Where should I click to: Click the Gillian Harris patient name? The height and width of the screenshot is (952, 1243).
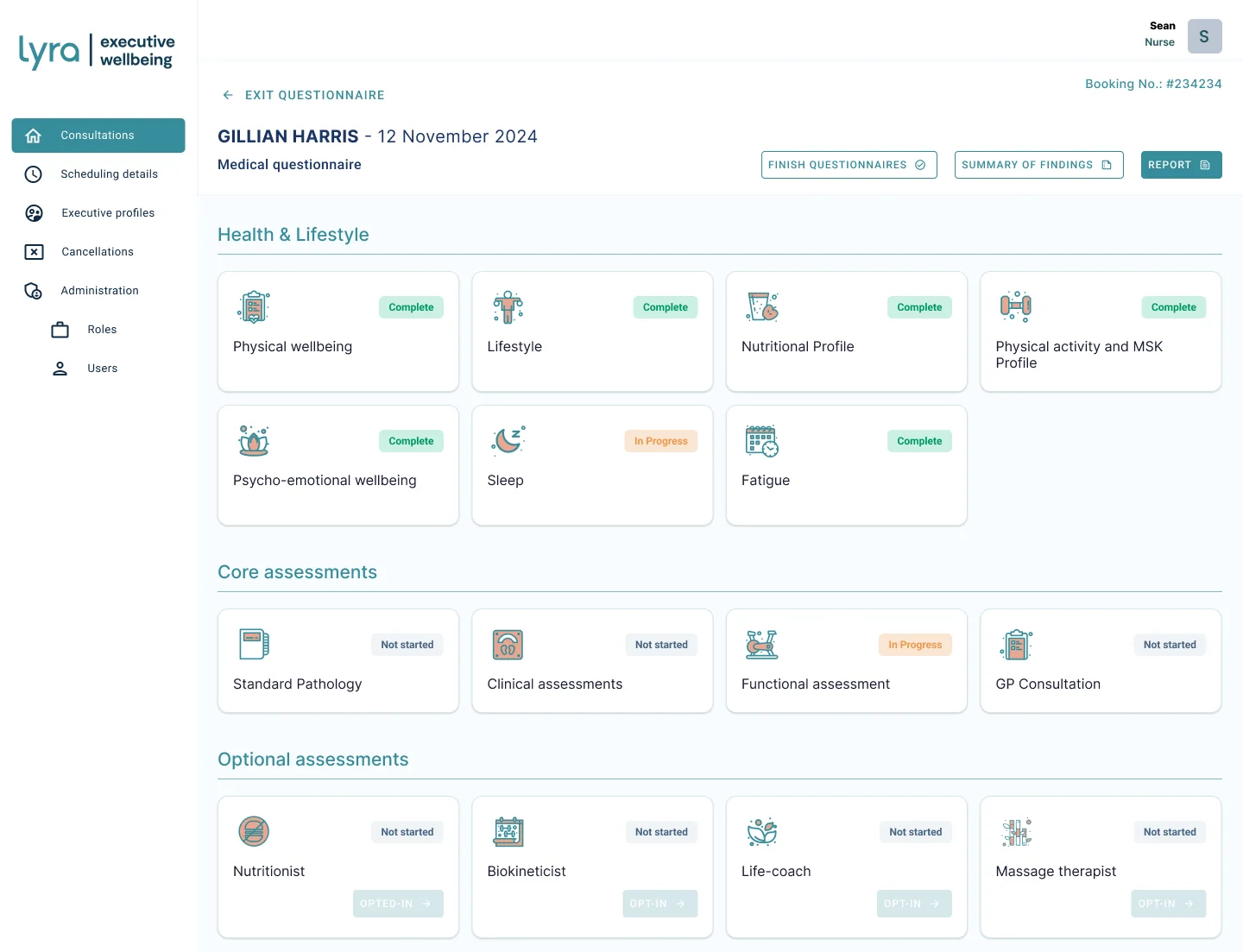pyautogui.click(x=287, y=136)
